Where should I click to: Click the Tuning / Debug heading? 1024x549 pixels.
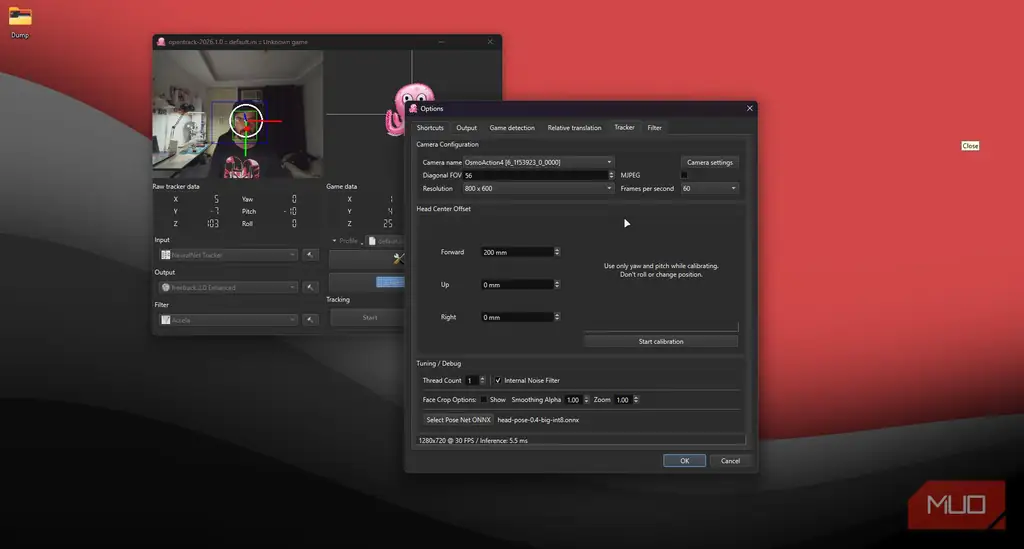(438, 364)
